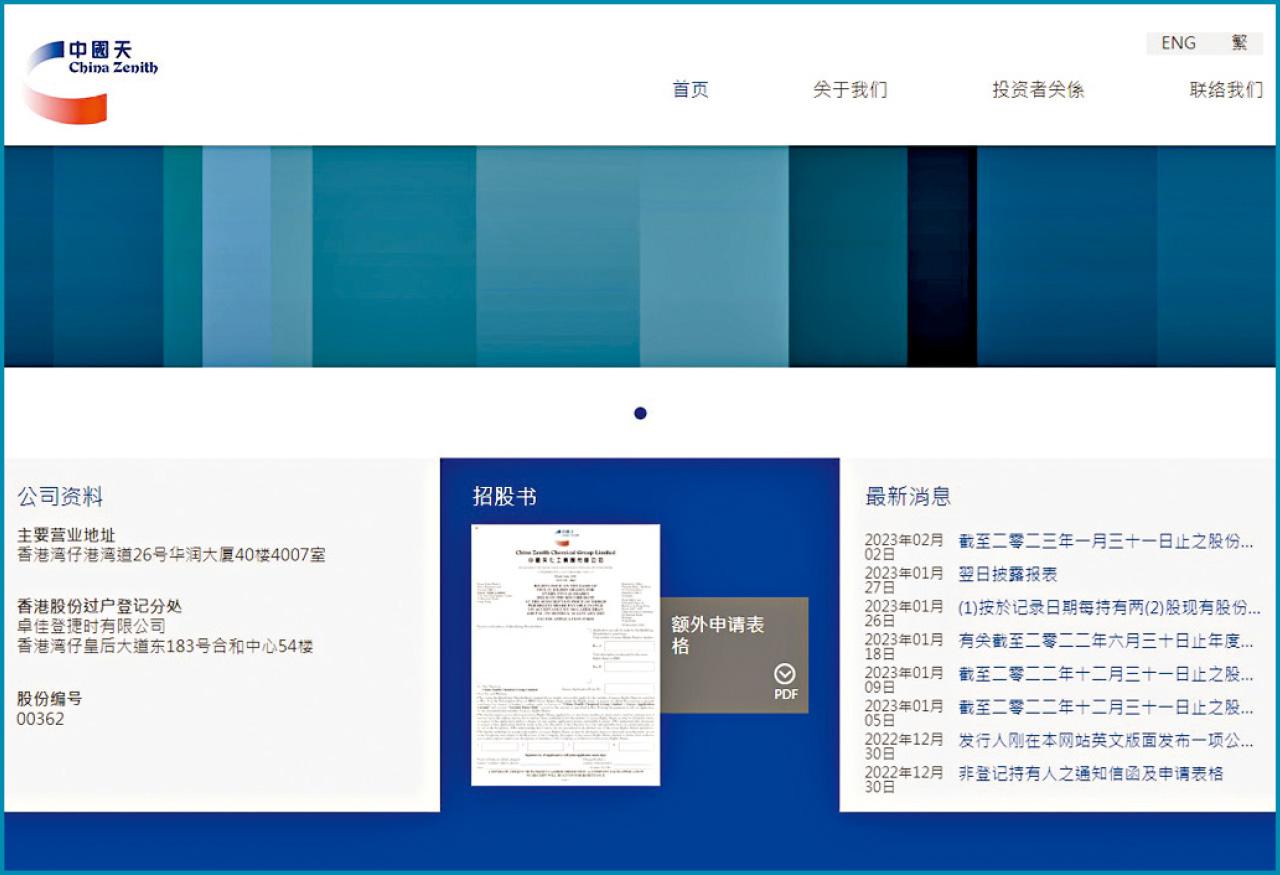Open the 关于我们 menu item
The width and height of the screenshot is (1280, 875).
coord(850,90)
